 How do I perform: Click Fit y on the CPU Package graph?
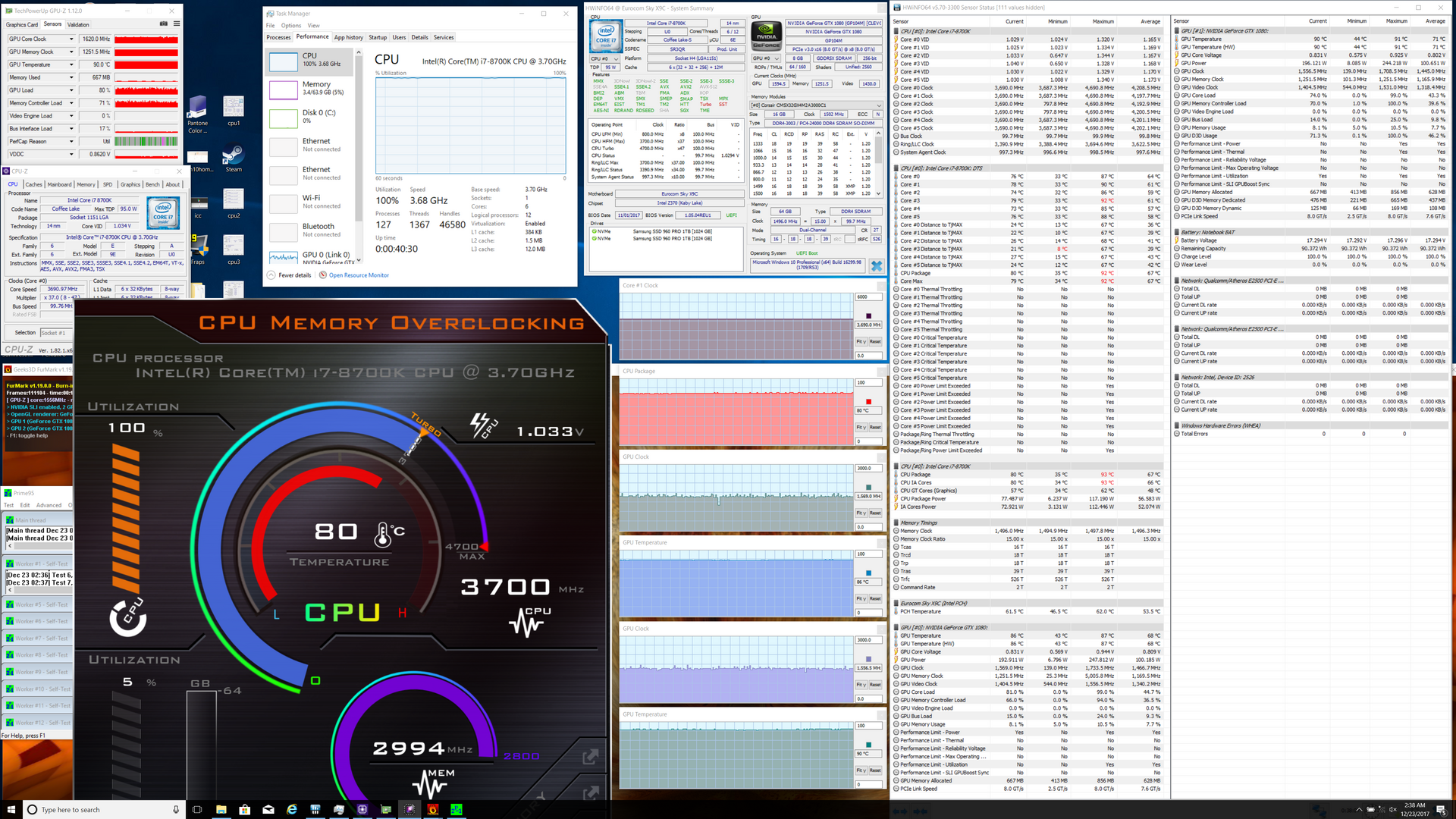click(861, 428)
